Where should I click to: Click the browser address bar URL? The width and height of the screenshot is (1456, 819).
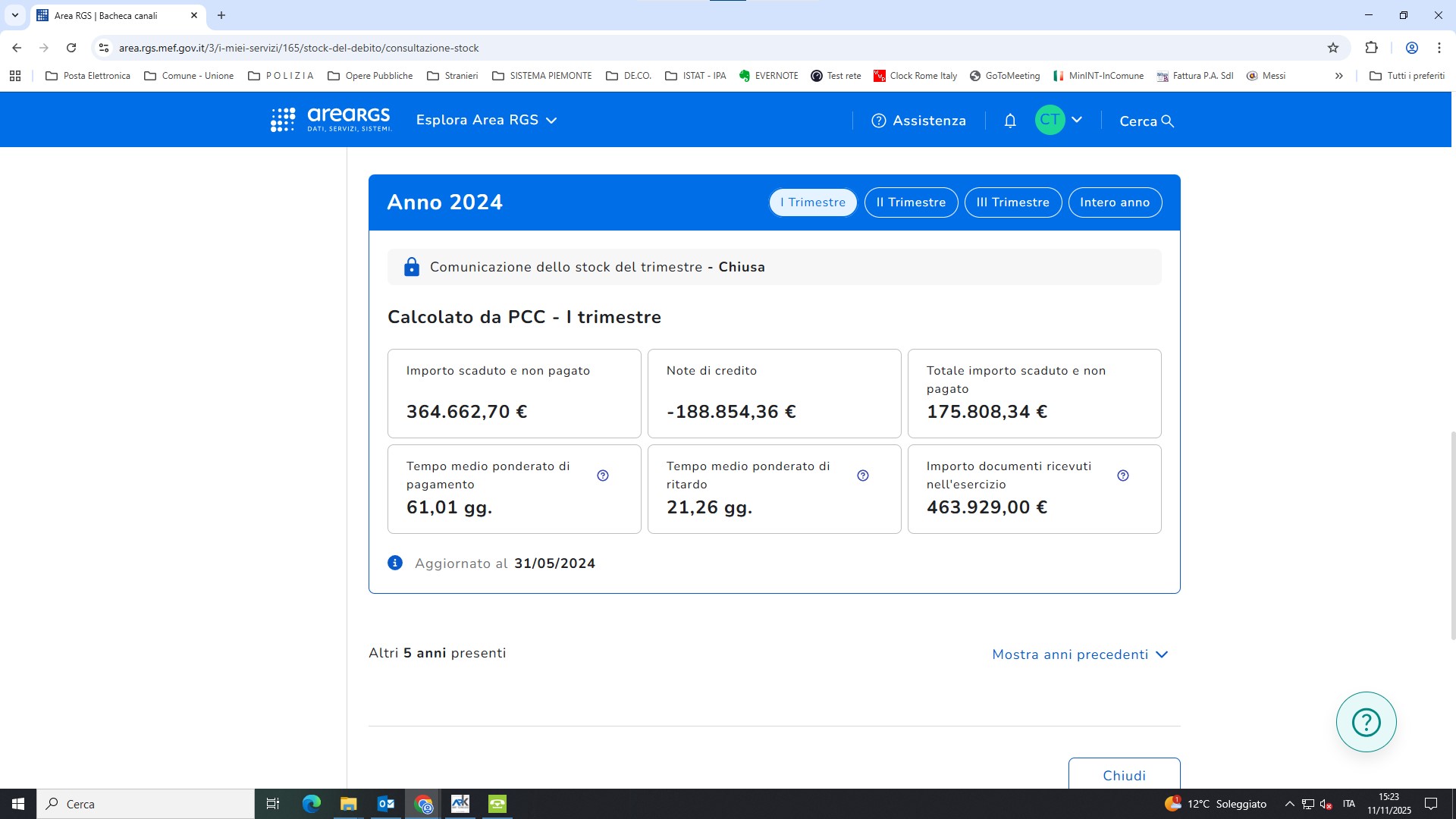pyautogui.click(x=299, y=48)
